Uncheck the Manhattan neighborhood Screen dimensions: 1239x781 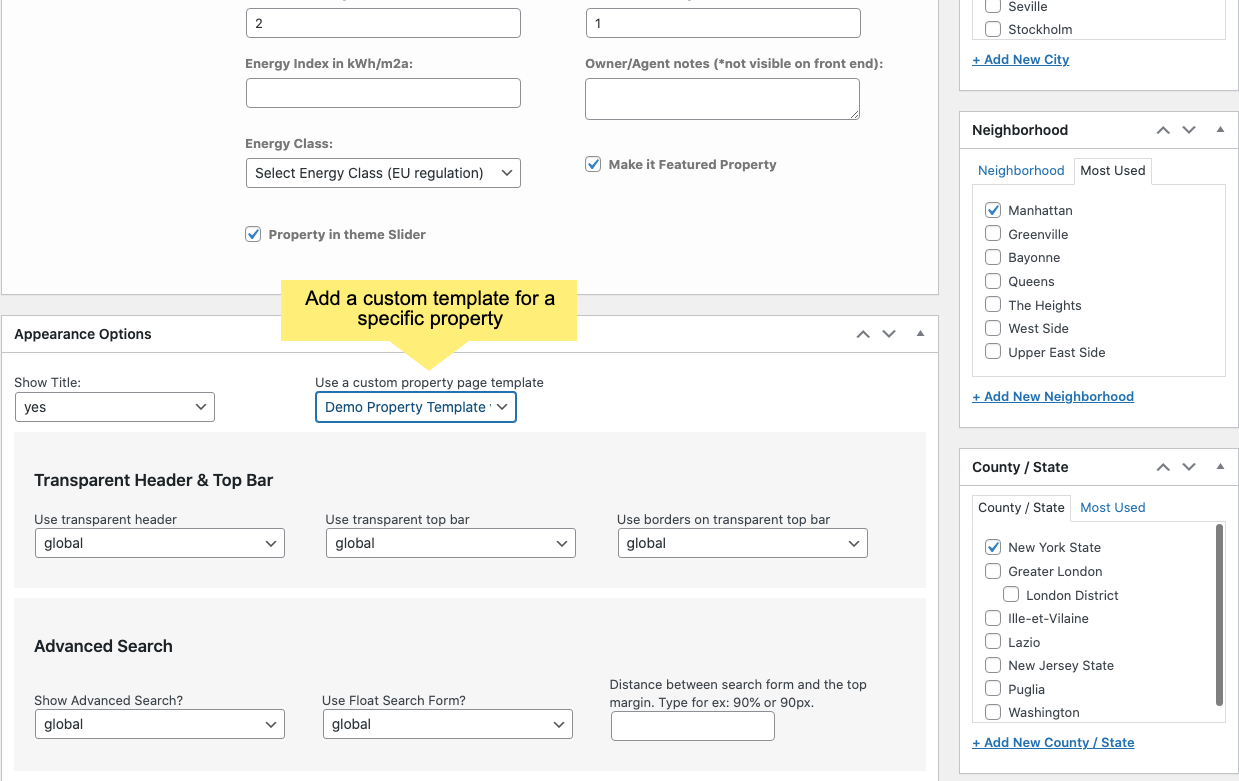tap(993, 210)
